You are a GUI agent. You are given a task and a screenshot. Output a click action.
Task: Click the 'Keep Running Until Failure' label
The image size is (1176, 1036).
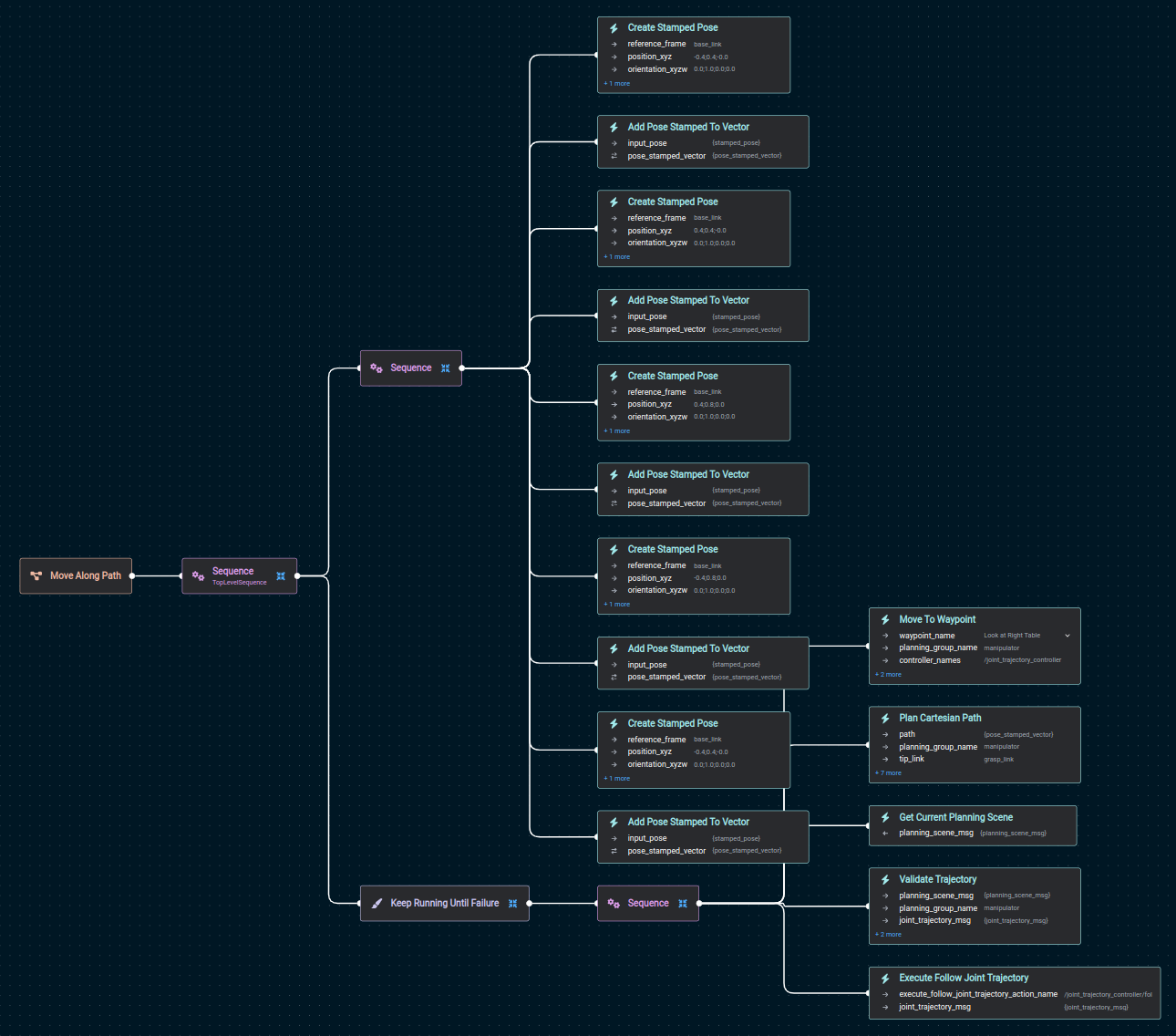coord(445,903)
